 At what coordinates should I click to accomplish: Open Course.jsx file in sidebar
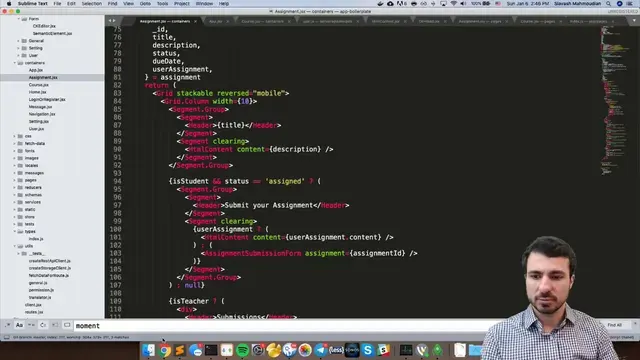[38, 85]
